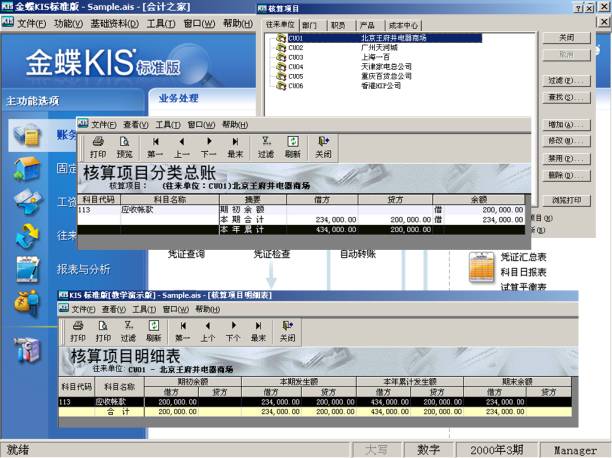The height and width of the screenshot is (458, 612).
Task: Click 本年累计 row in classified ledger
Action: (x=301, y=230)
